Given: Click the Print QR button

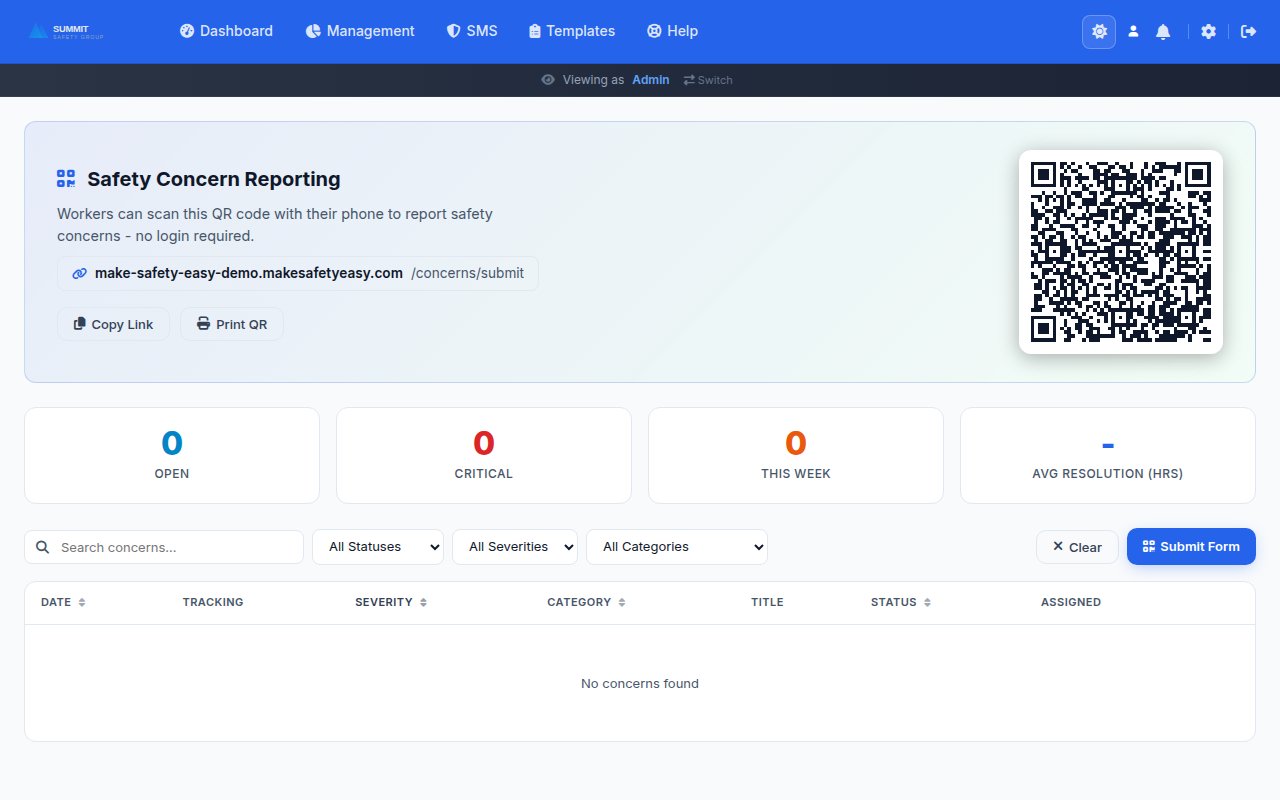Looking at the screenshot, I should click(232, 324).
